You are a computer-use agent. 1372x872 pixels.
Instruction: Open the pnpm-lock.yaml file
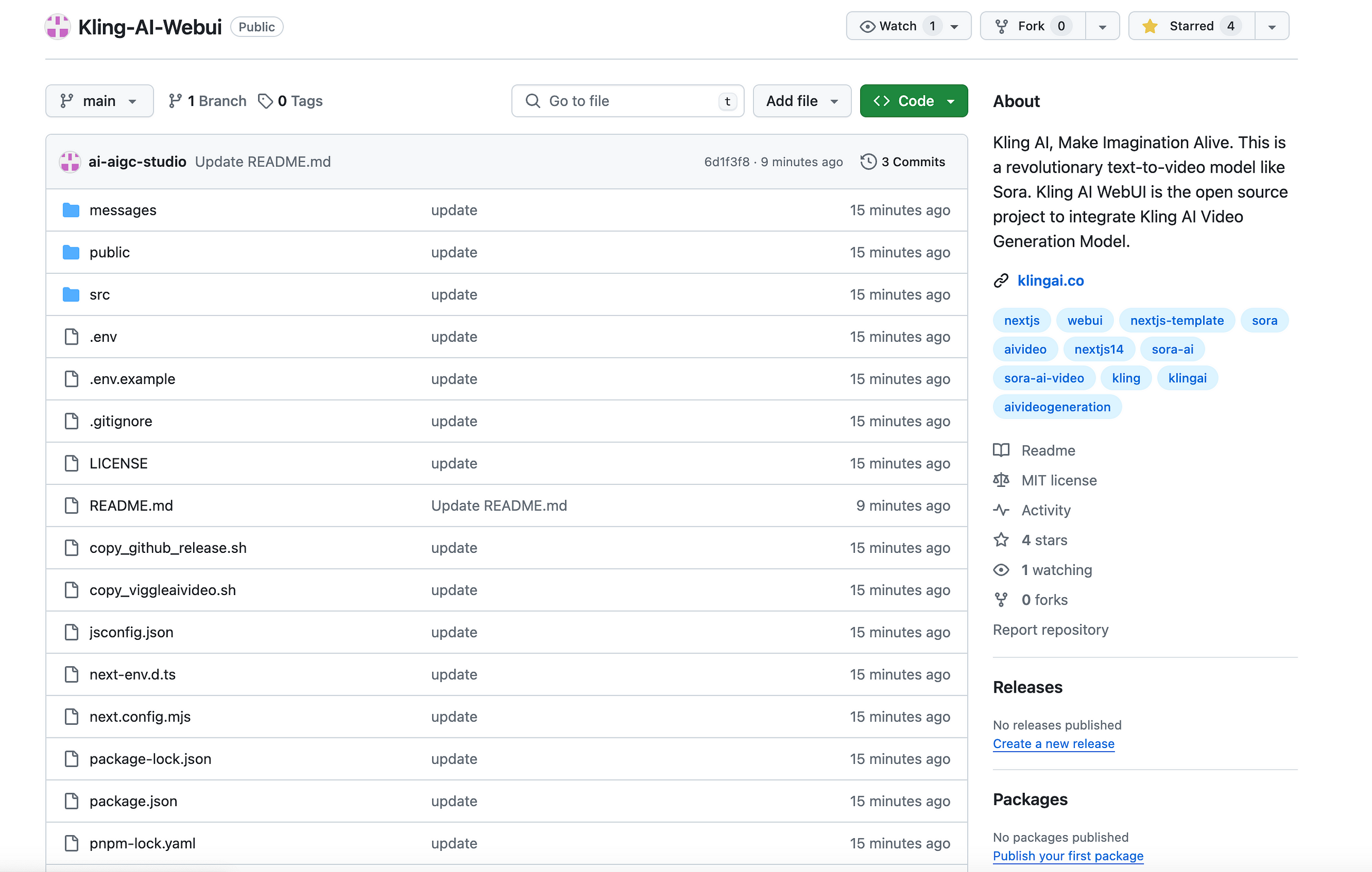point(142,843)
